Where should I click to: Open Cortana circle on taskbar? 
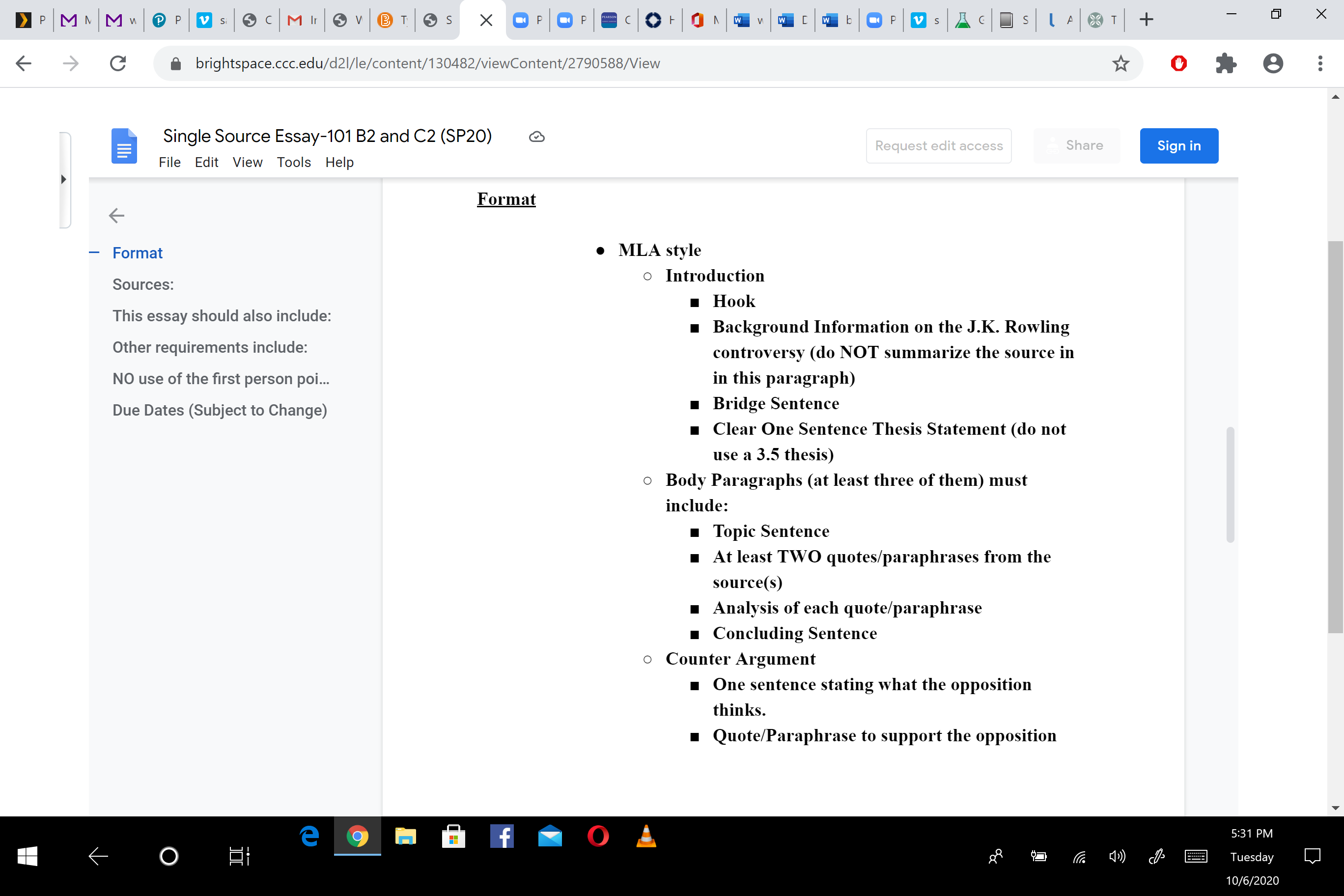point(168,856)
